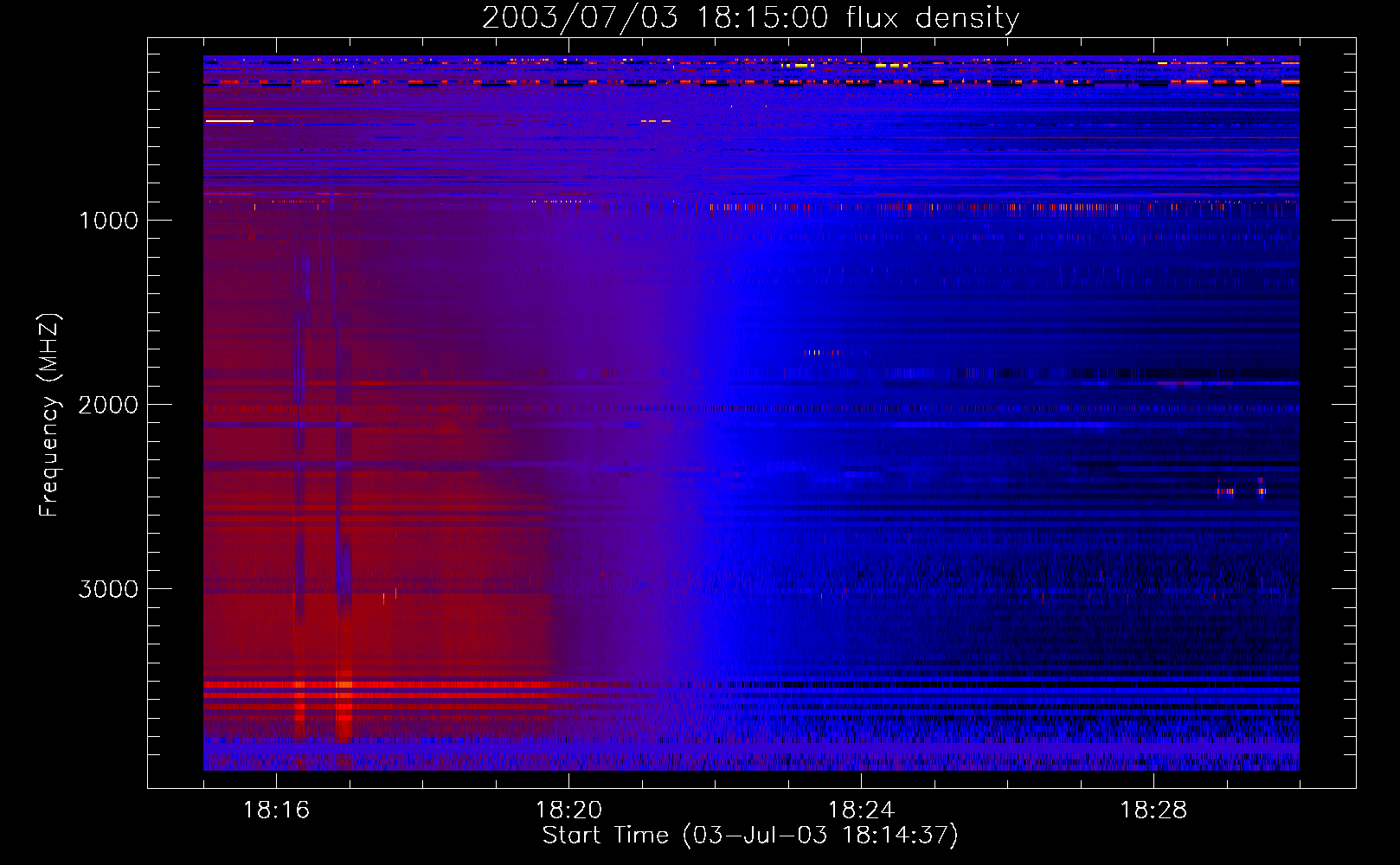Click the 18:28 time tick label
Viewport: 1400px width, 865px height.
pos(1153,811)
